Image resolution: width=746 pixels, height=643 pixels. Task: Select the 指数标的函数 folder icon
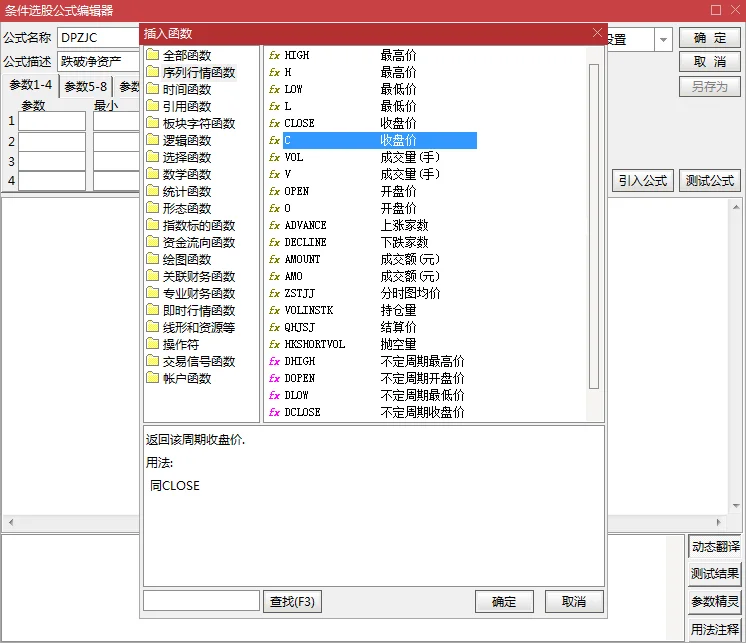(152, 224)
